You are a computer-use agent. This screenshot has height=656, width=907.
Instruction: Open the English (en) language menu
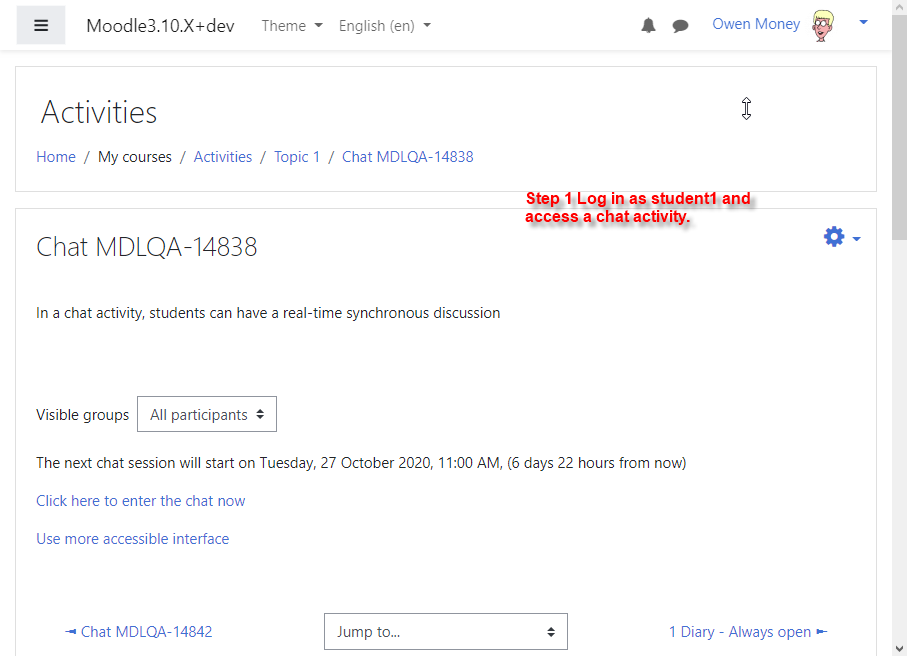[385, 26]
